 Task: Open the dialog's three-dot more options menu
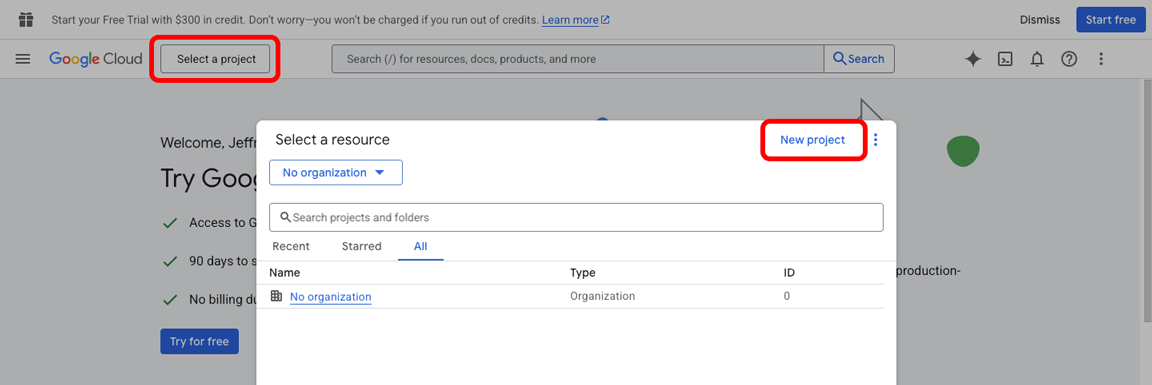[x=875, y=140]
